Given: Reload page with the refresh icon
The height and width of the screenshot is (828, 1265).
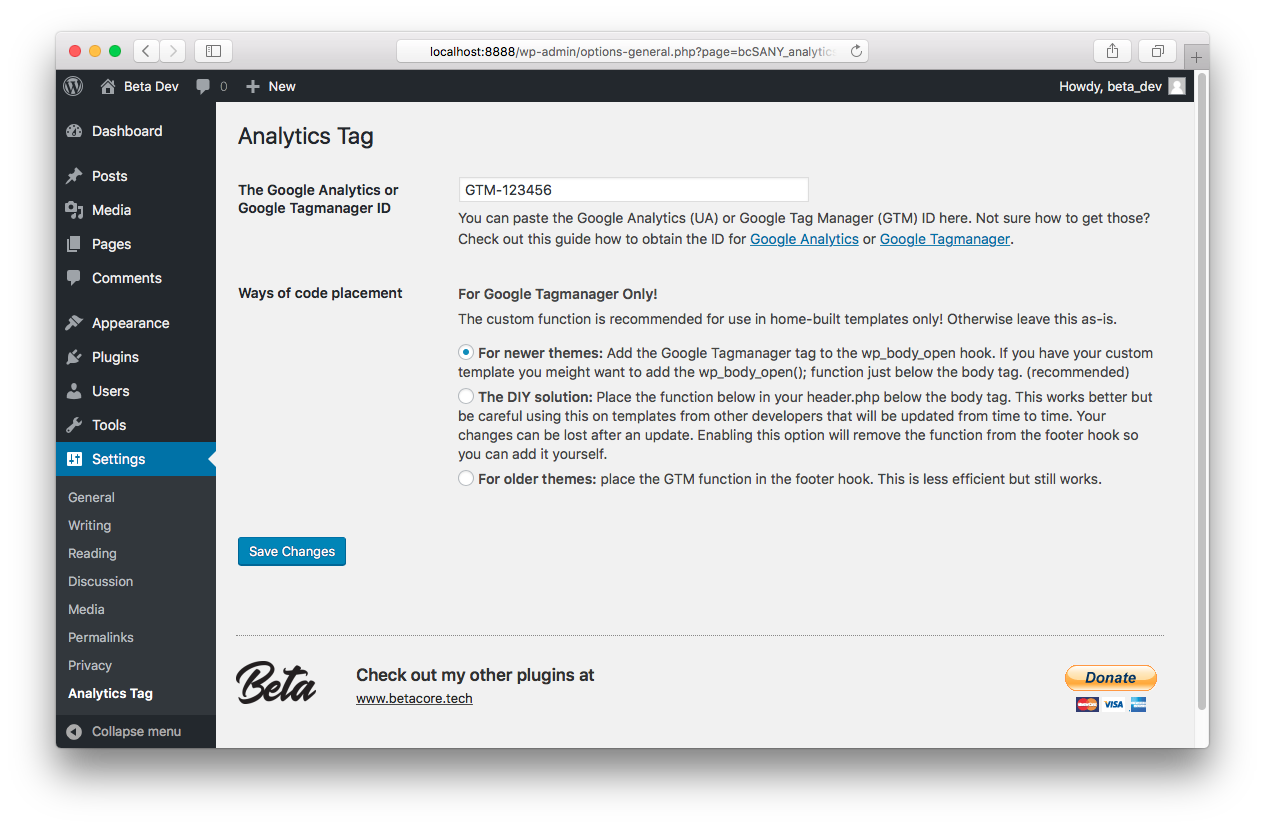Looking at the screenshot, I should coord(856,51).
